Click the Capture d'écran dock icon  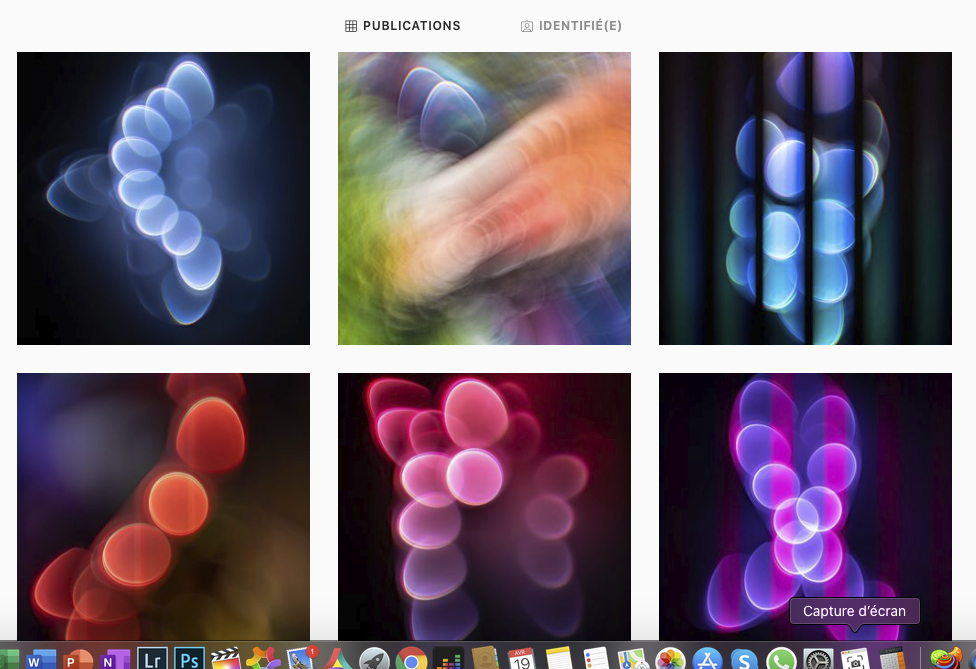855,659
